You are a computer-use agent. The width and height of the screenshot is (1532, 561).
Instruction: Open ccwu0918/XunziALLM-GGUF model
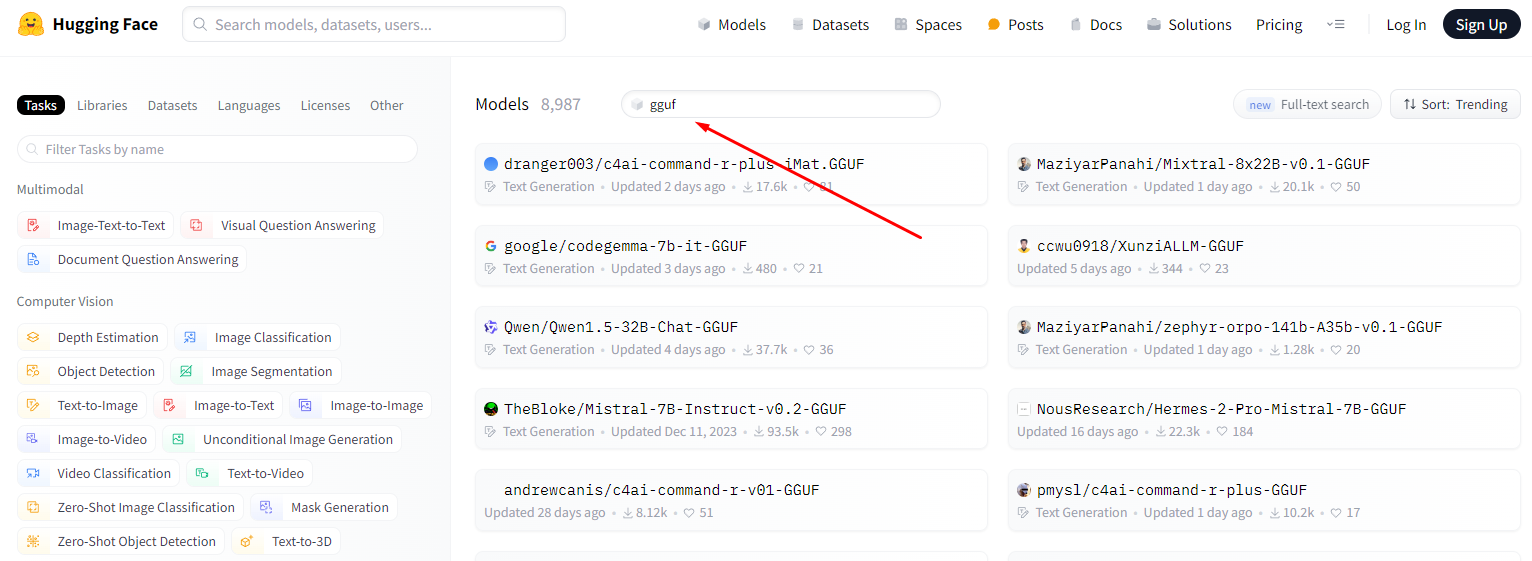pyautogui.click(x=1264, y=256)
